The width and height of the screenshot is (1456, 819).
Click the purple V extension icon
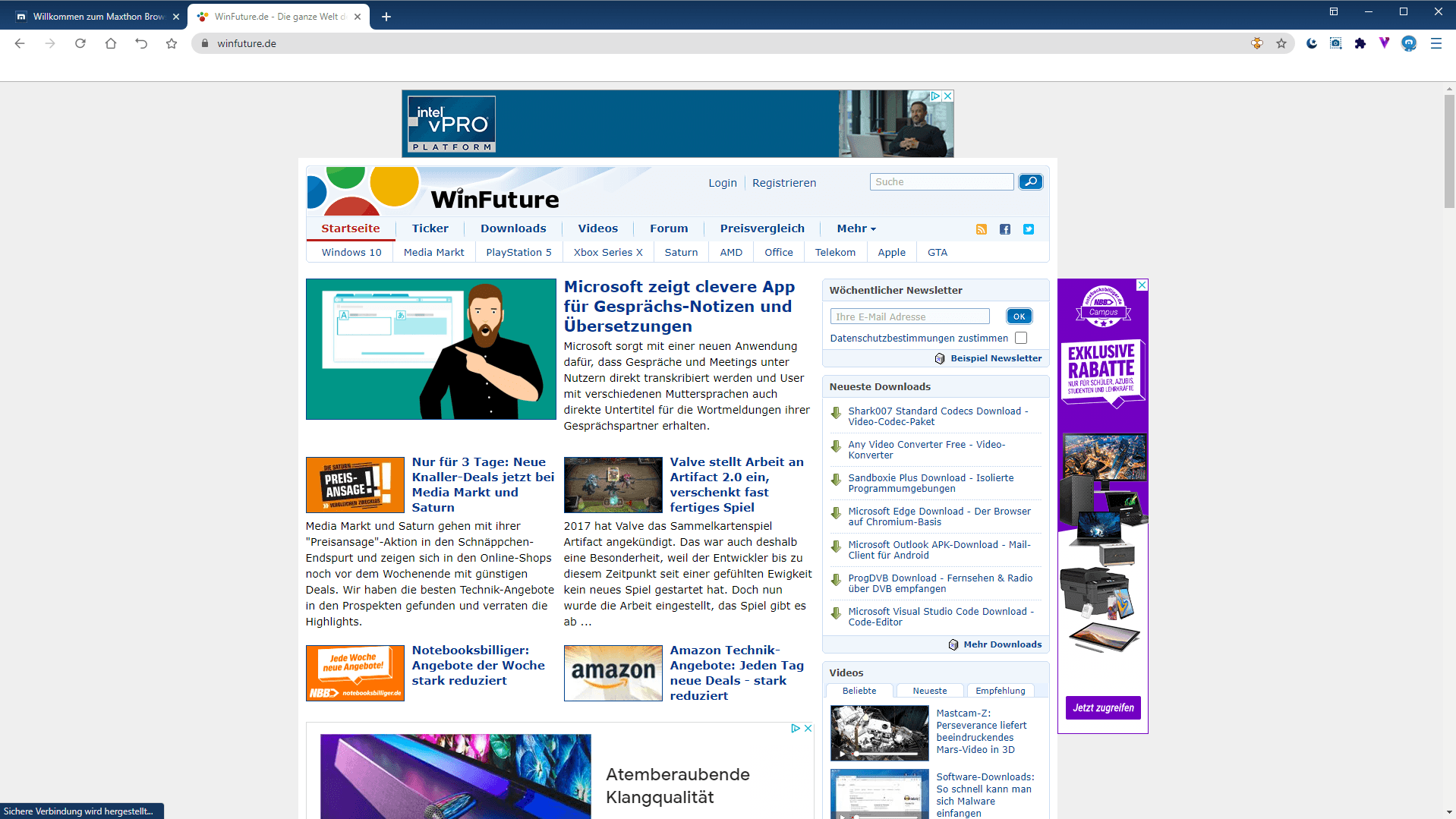click(x=1385, y=43)
